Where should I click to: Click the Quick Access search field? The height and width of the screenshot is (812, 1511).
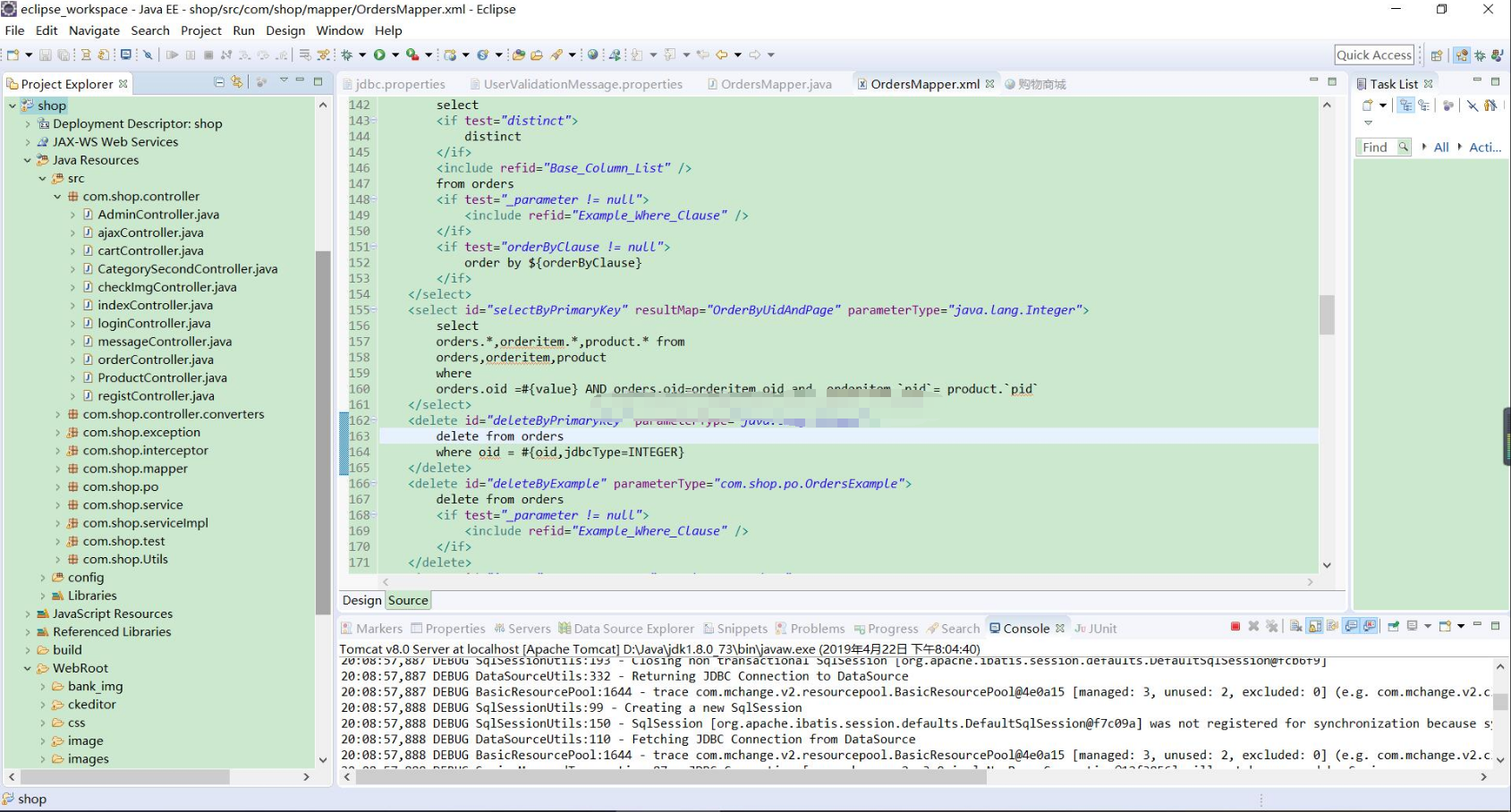[x=1374, y=55]
